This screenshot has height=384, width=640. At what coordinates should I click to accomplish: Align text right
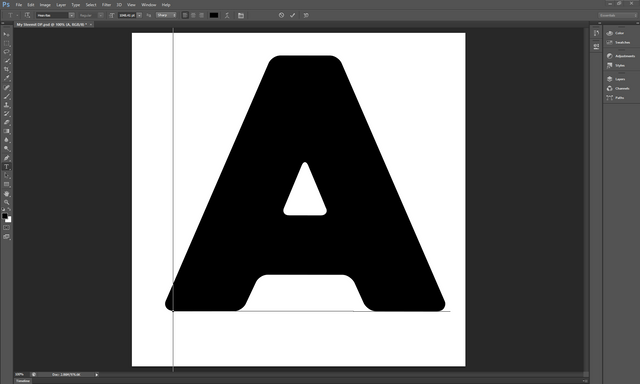click(x=201, y=15)
